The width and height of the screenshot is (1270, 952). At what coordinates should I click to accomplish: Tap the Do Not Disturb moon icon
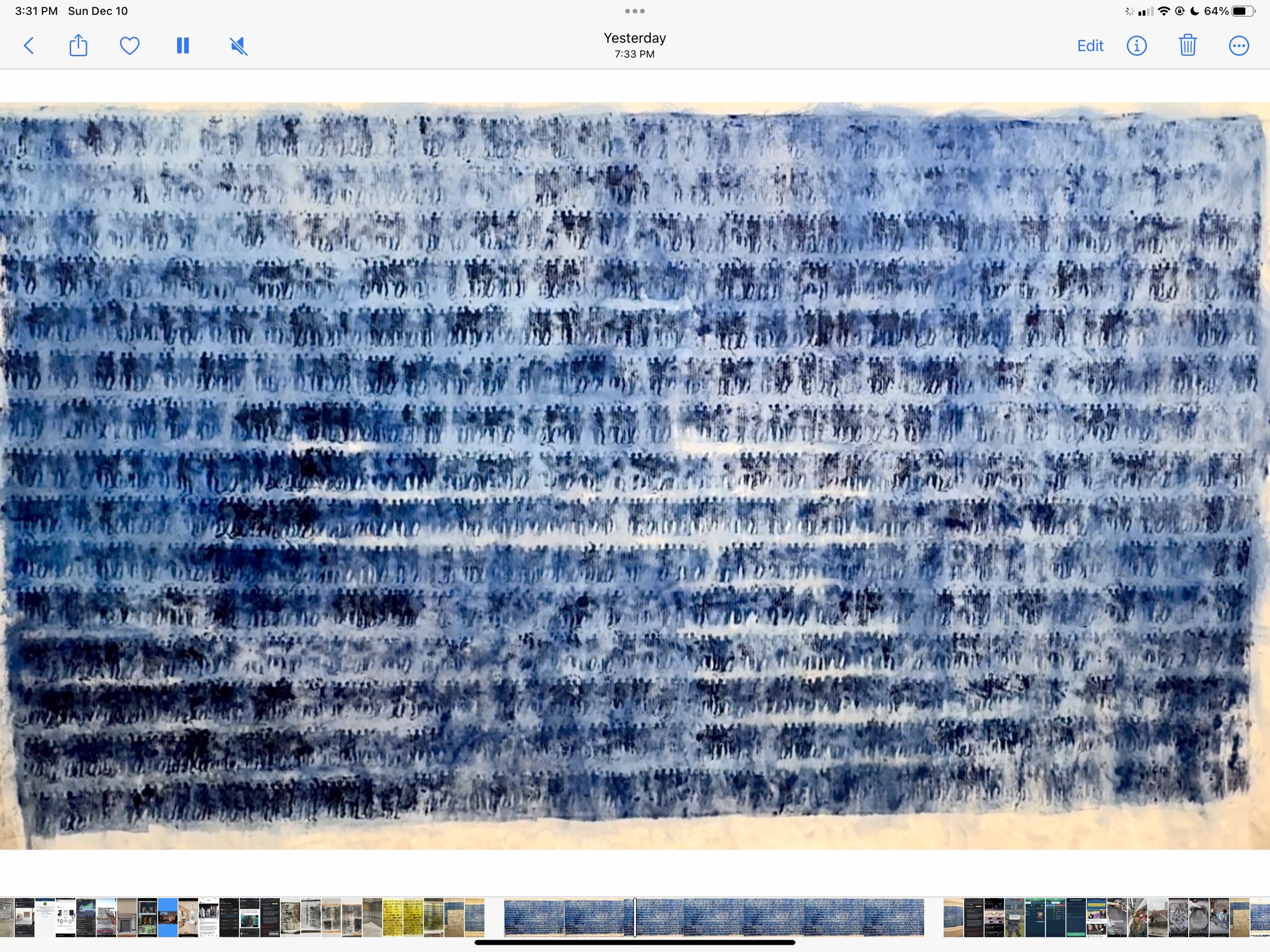pos(1195,11)
